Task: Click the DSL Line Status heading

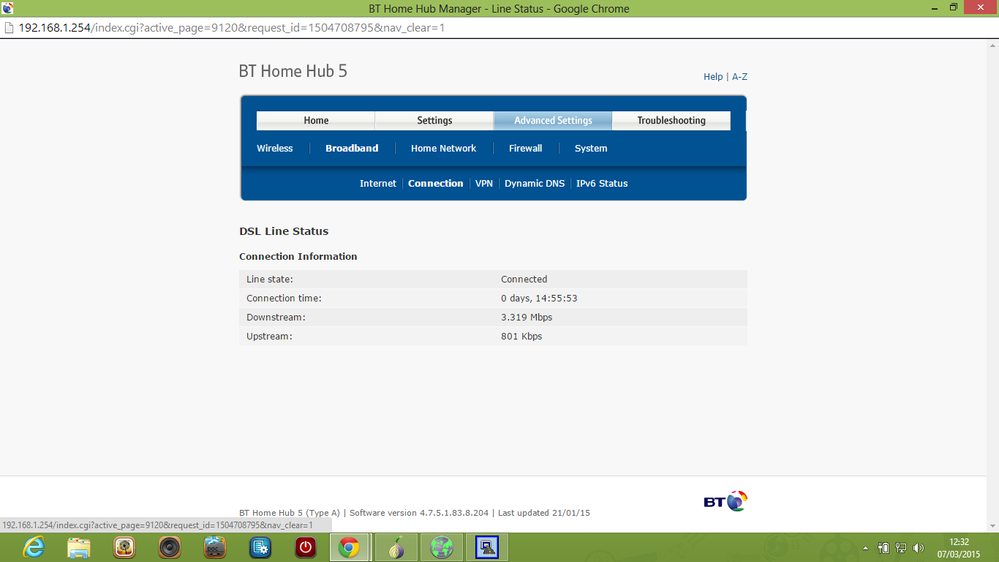Action: coord(284,231)
